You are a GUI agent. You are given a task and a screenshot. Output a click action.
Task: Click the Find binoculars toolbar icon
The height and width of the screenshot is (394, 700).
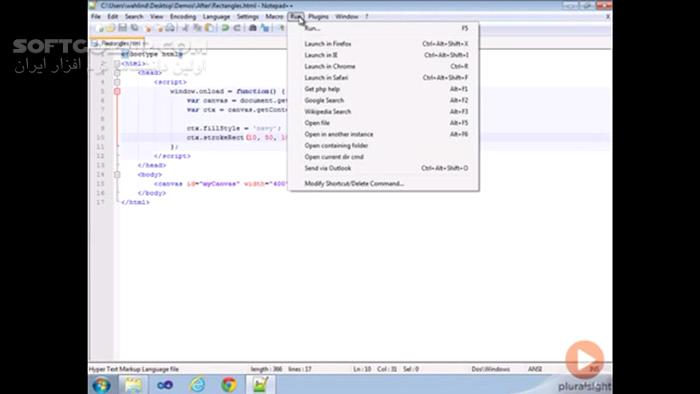tap(253, 28)
